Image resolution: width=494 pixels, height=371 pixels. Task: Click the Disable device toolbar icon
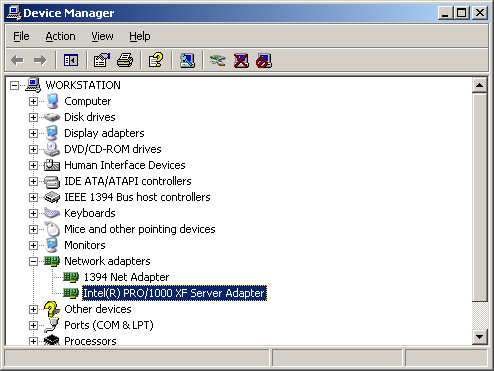point(264,60)
